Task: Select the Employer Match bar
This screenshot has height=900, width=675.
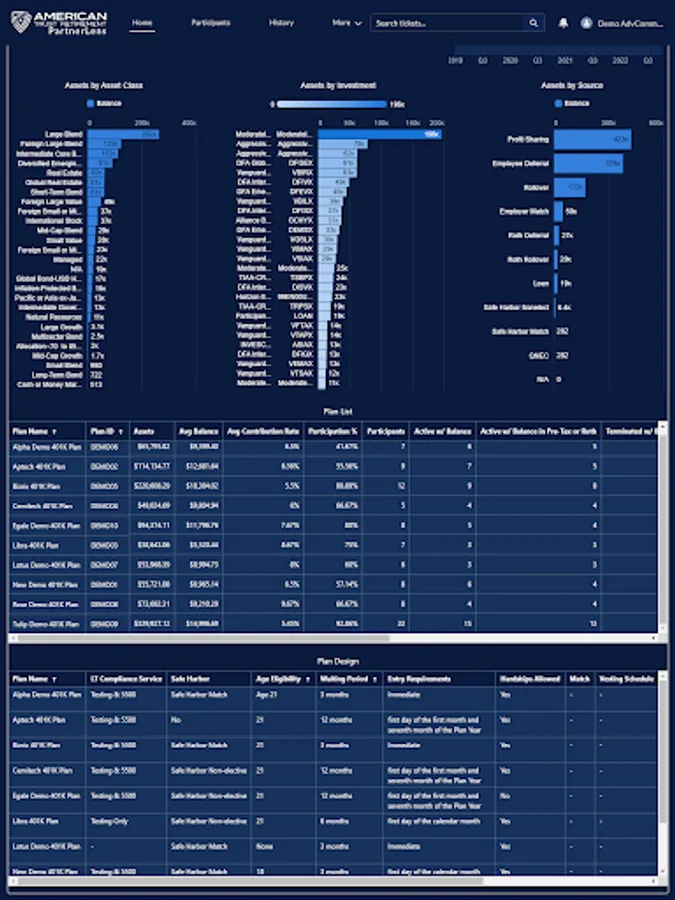Action: point(558,212)
